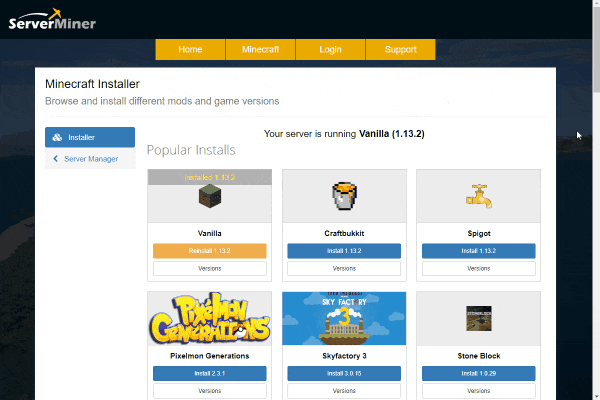The width and height of the screenshot is (600, 400).
Task: Click the Vanilla grass block icon
Action: pos(210,196)
